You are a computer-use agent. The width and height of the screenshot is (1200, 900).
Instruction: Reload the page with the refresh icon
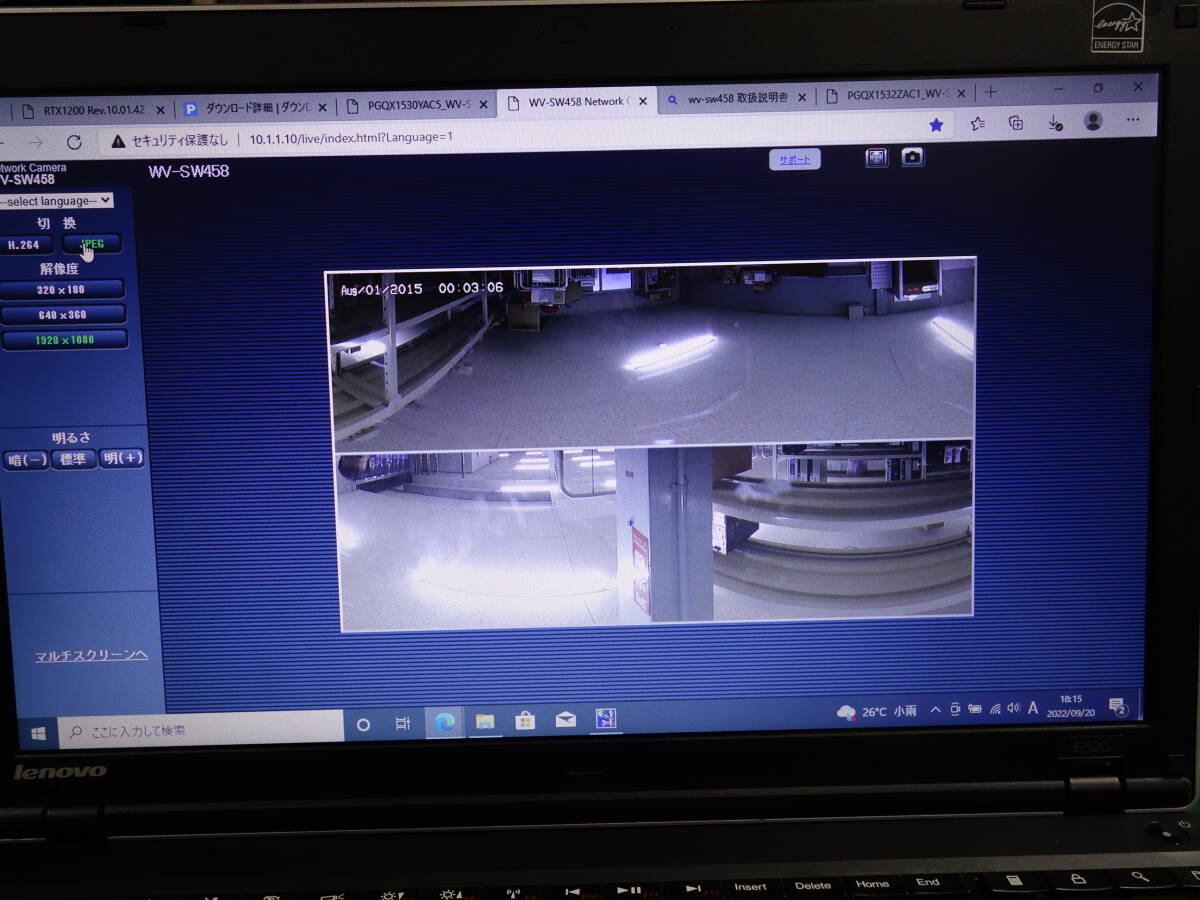pos(74,142)
